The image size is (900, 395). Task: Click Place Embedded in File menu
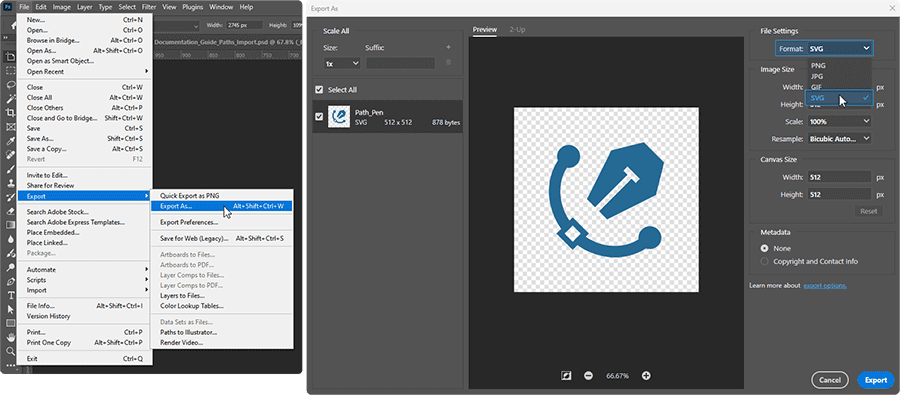coord(85,233)
